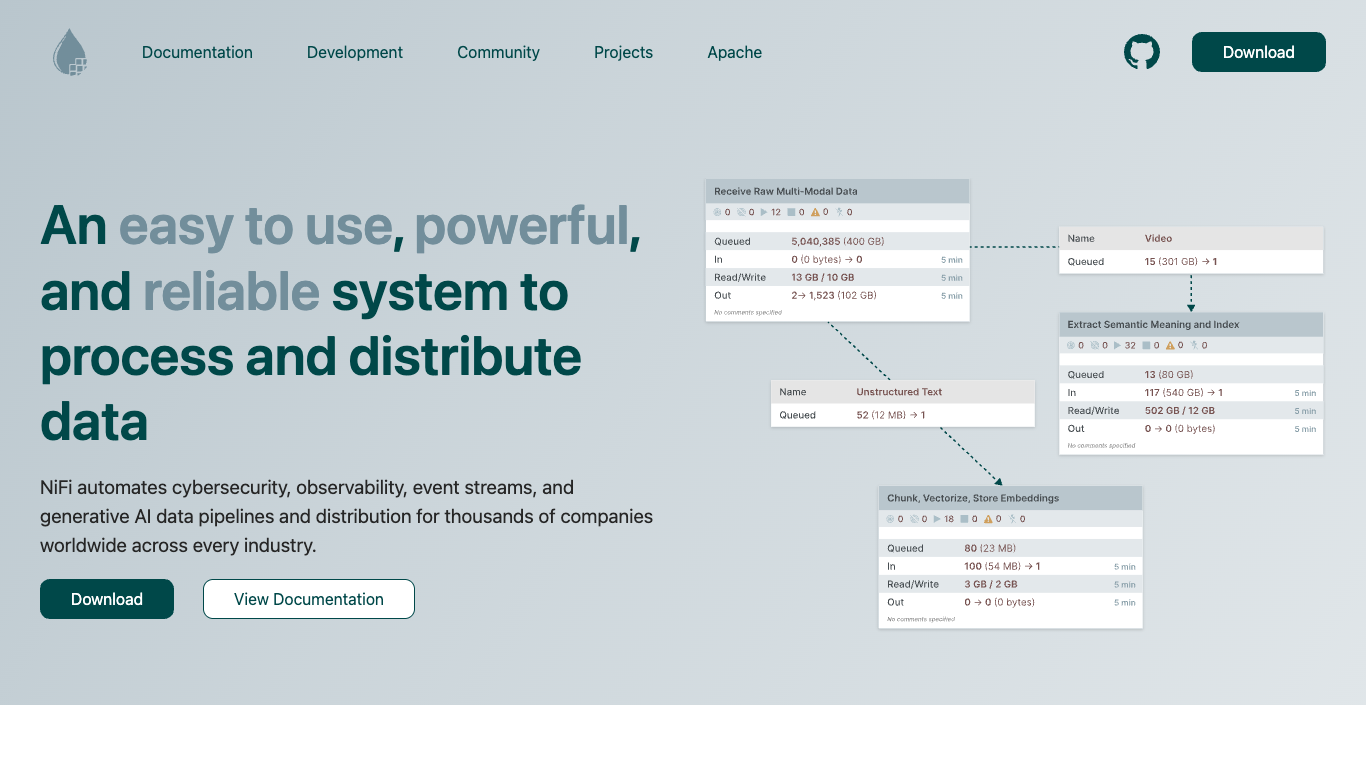Click not-transmitting icon in Extract Semantic Meaning card
This screenshot has height=768, width=1366.
point(1094,345)
